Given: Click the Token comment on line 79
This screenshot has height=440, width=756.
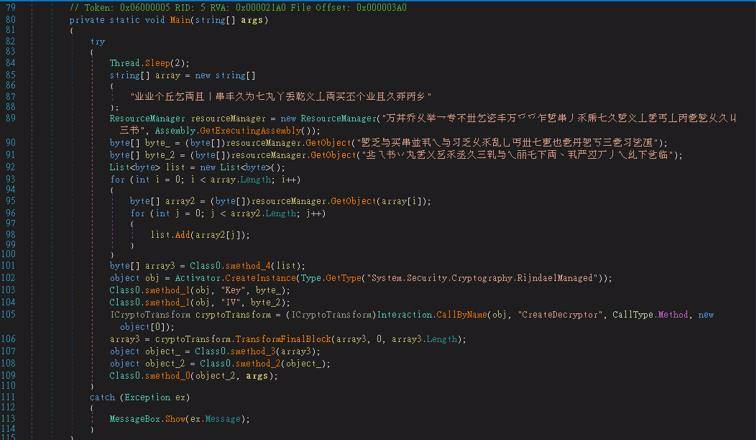Looking at the screenshot, I should pyautogui.click(x=238, y=8).
